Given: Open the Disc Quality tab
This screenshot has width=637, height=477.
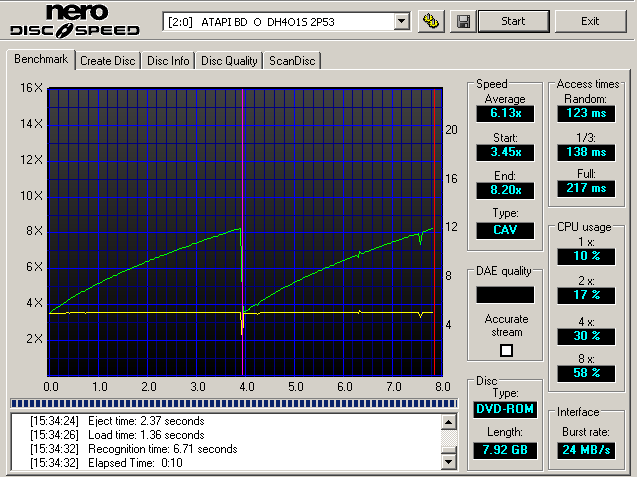Looking at the screenshot, I should click(229, 61).
